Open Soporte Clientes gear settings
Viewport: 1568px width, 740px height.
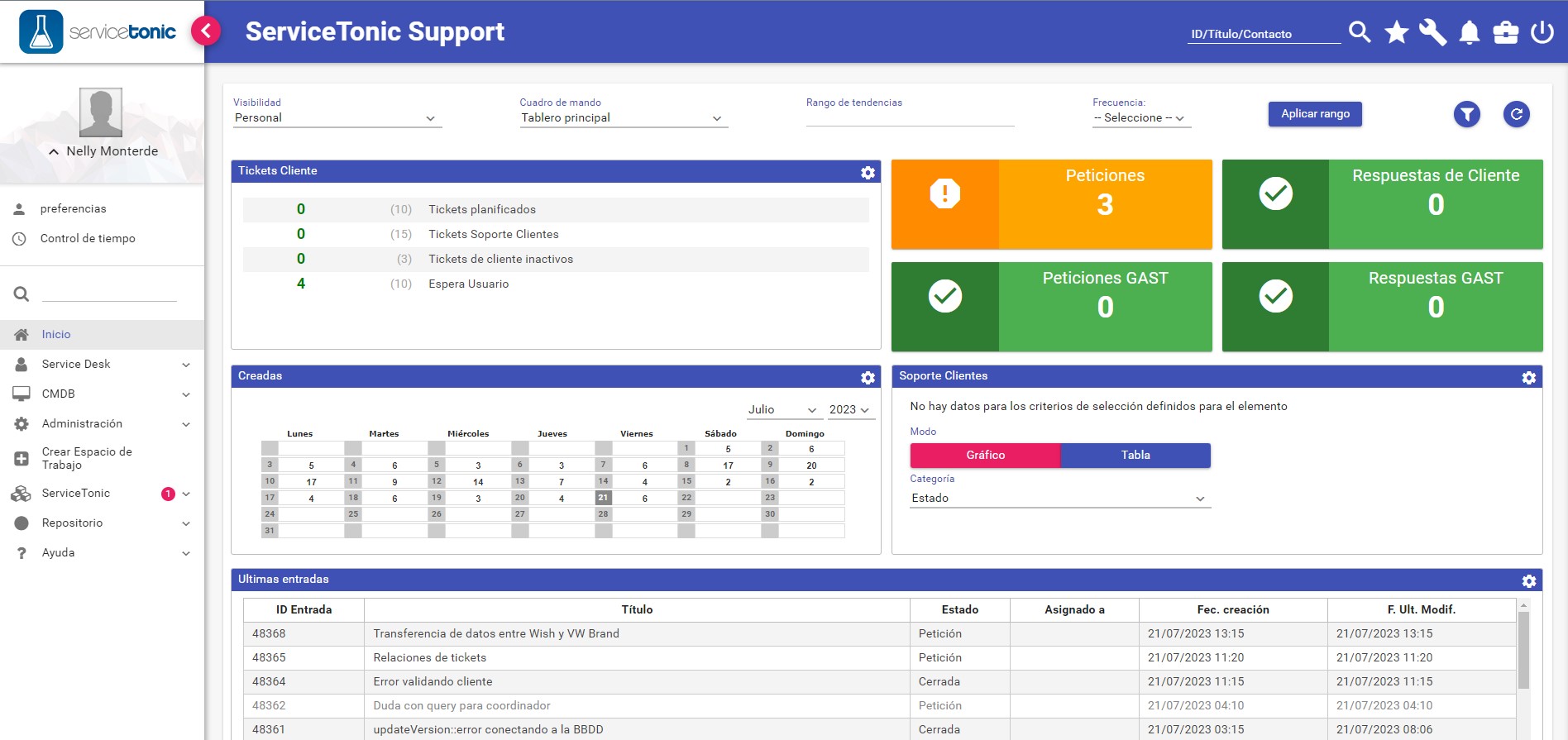click(x=1529, y=377)
